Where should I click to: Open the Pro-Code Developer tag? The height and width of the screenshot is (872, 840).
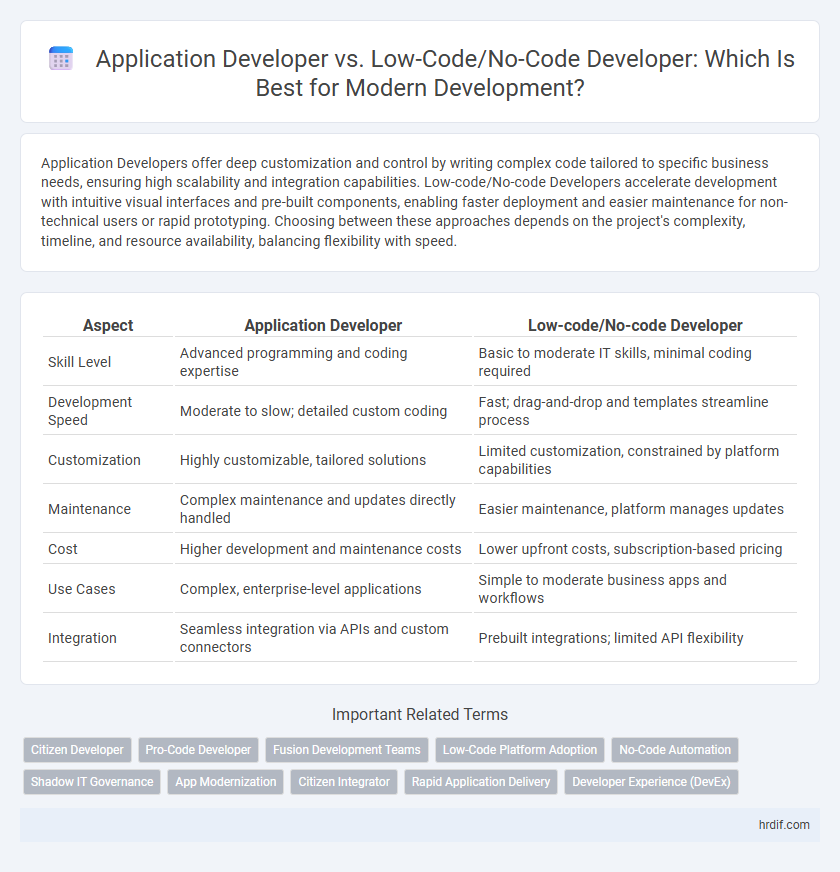(198, 750)
